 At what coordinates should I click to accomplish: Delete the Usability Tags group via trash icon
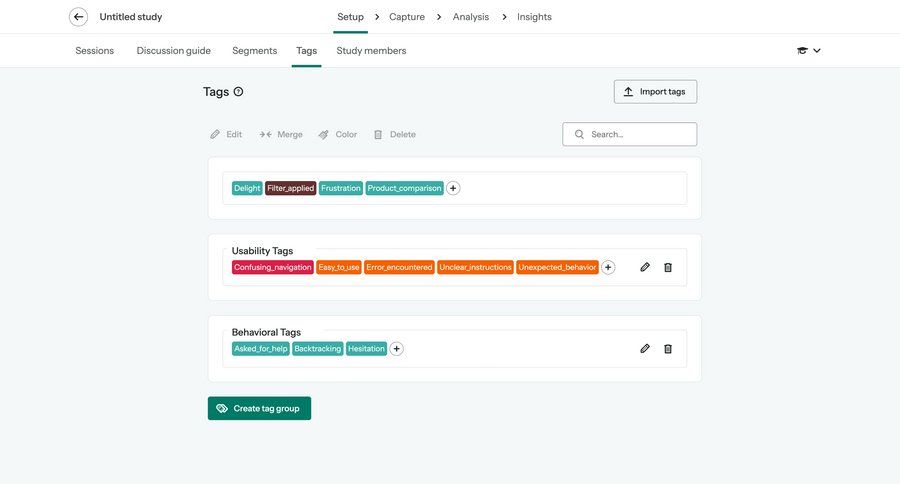click(668, 267)
